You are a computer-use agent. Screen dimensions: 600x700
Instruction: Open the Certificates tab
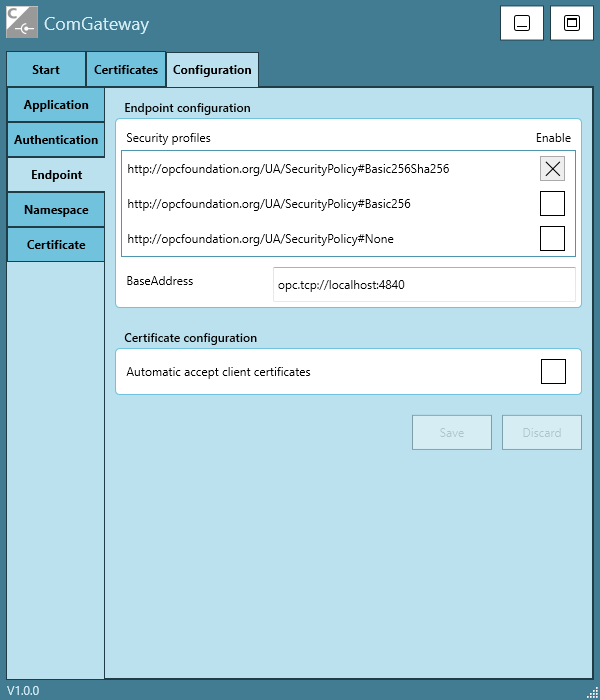(x=126, y=70)
